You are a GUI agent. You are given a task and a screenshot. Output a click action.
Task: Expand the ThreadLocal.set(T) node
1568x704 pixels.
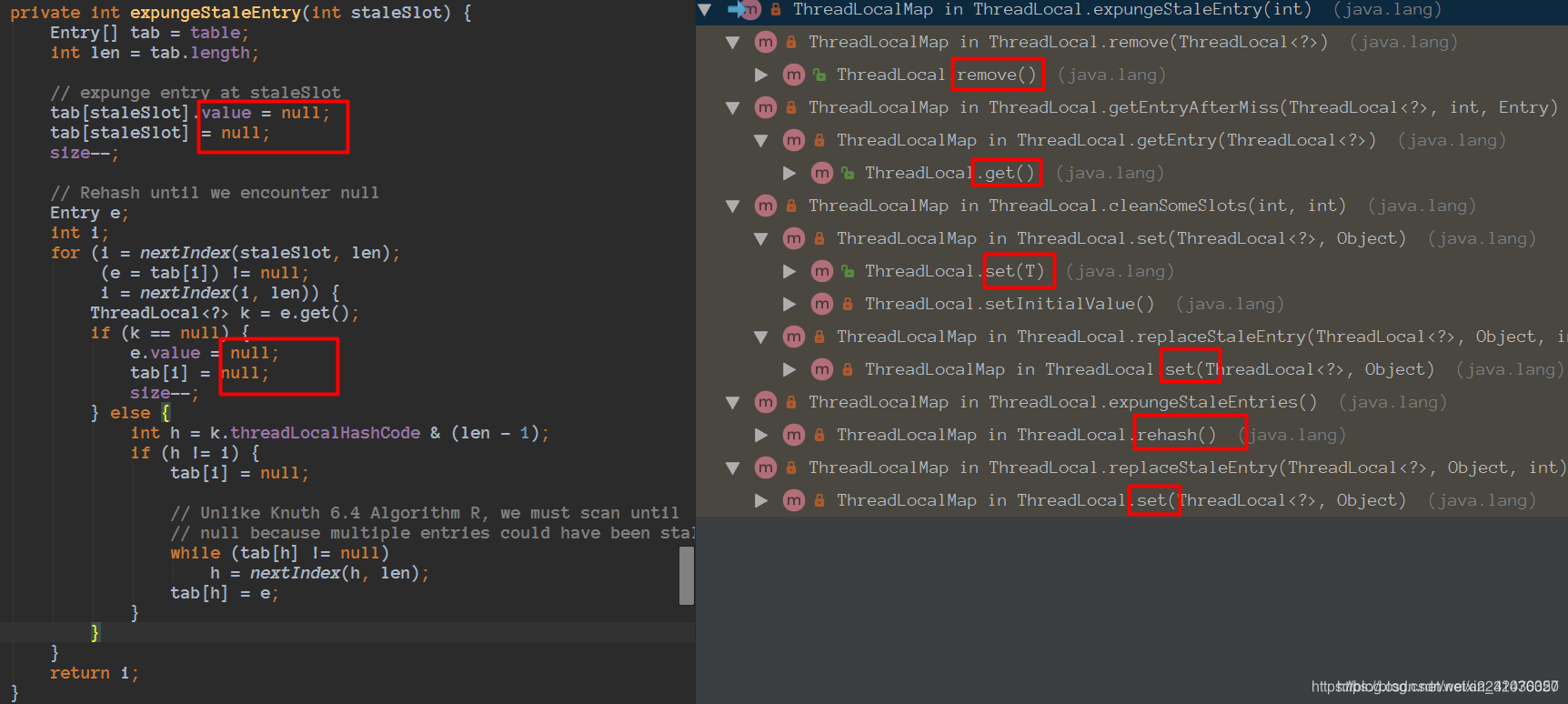[x=789, y=271]
